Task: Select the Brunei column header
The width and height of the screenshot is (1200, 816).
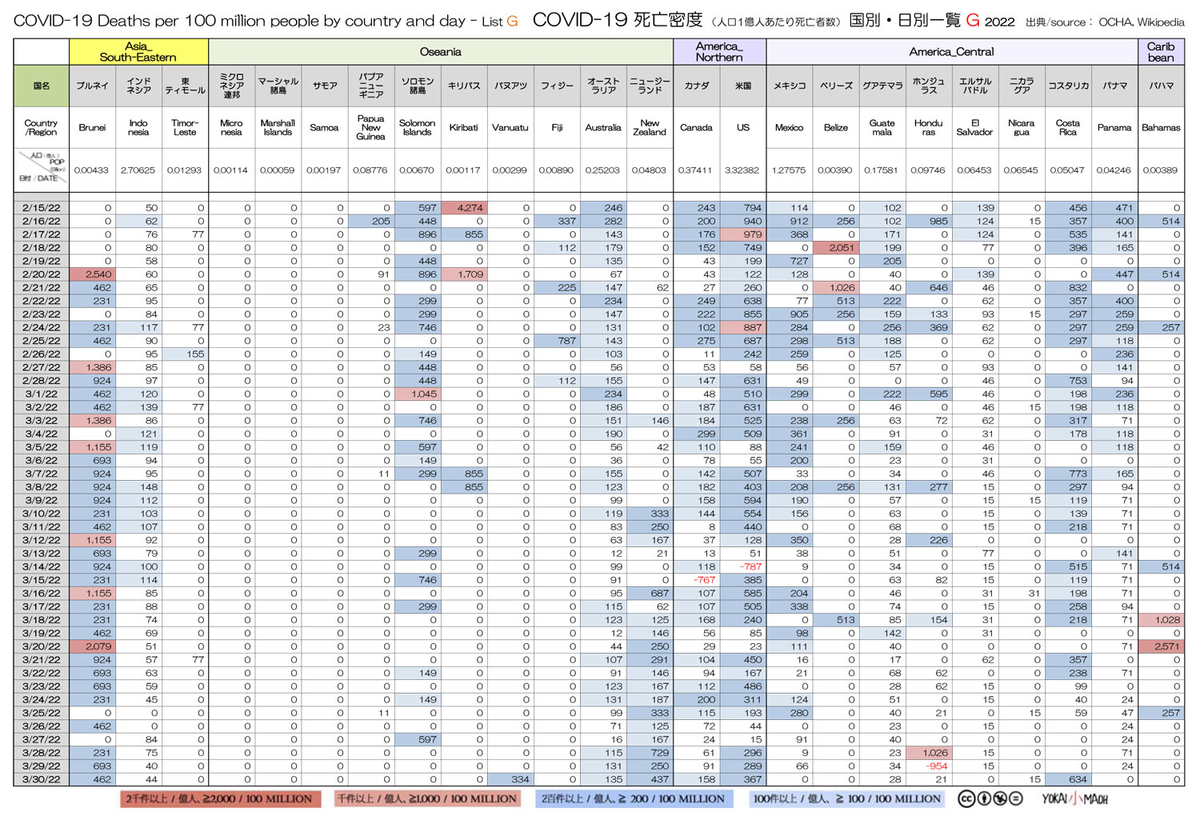Action: 92,128
